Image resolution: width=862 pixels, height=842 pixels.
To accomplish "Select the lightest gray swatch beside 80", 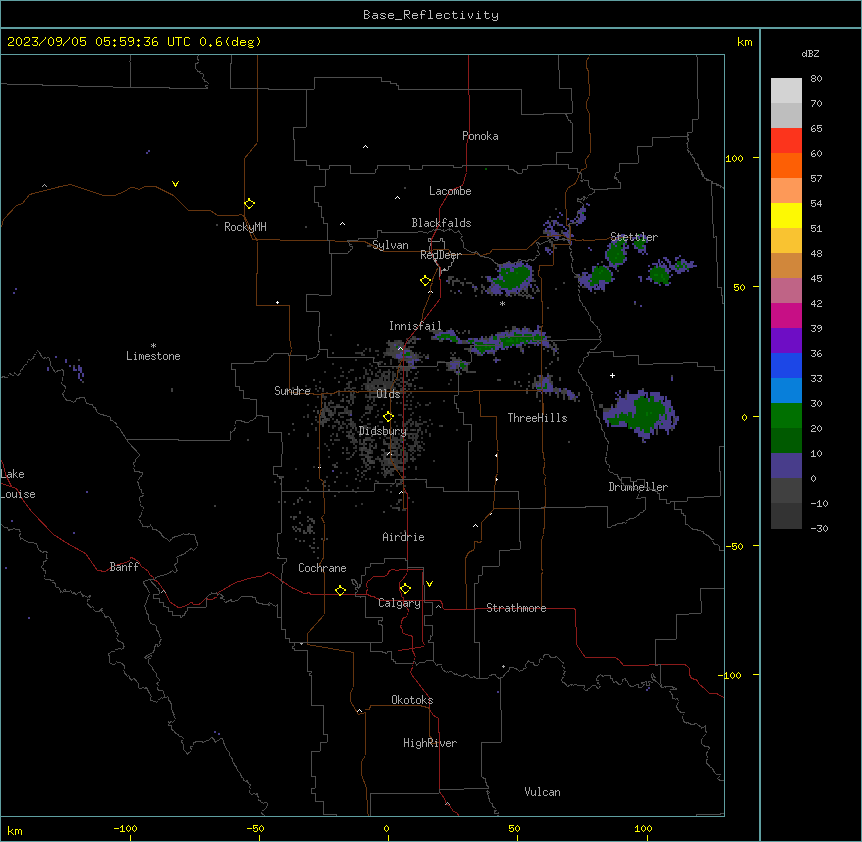I will click(x=786, y=91).
